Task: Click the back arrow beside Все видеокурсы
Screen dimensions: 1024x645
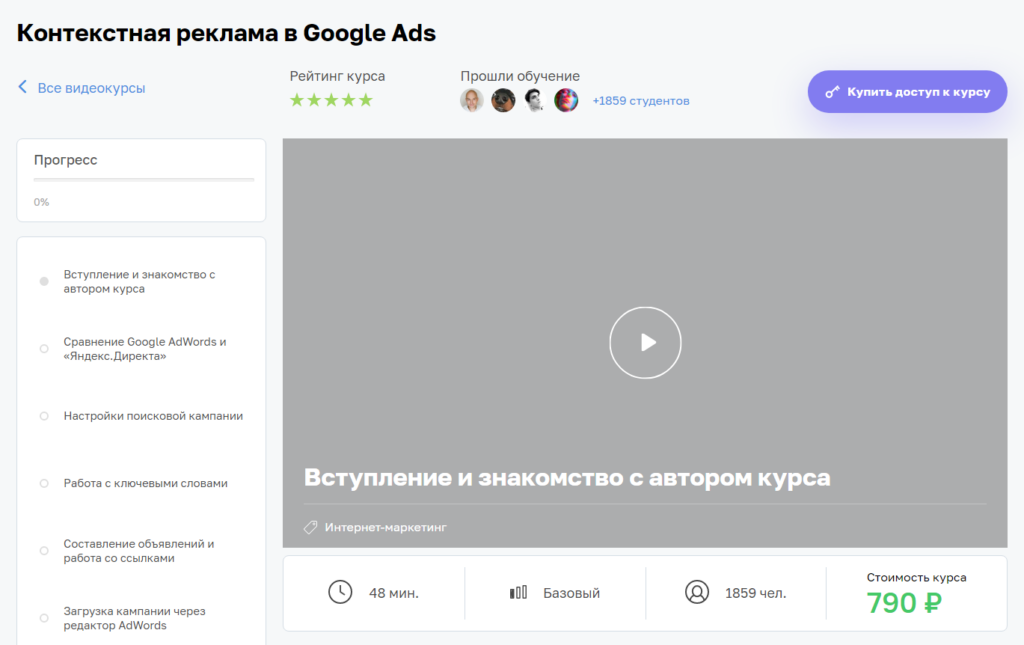Action: click(23, 88)
